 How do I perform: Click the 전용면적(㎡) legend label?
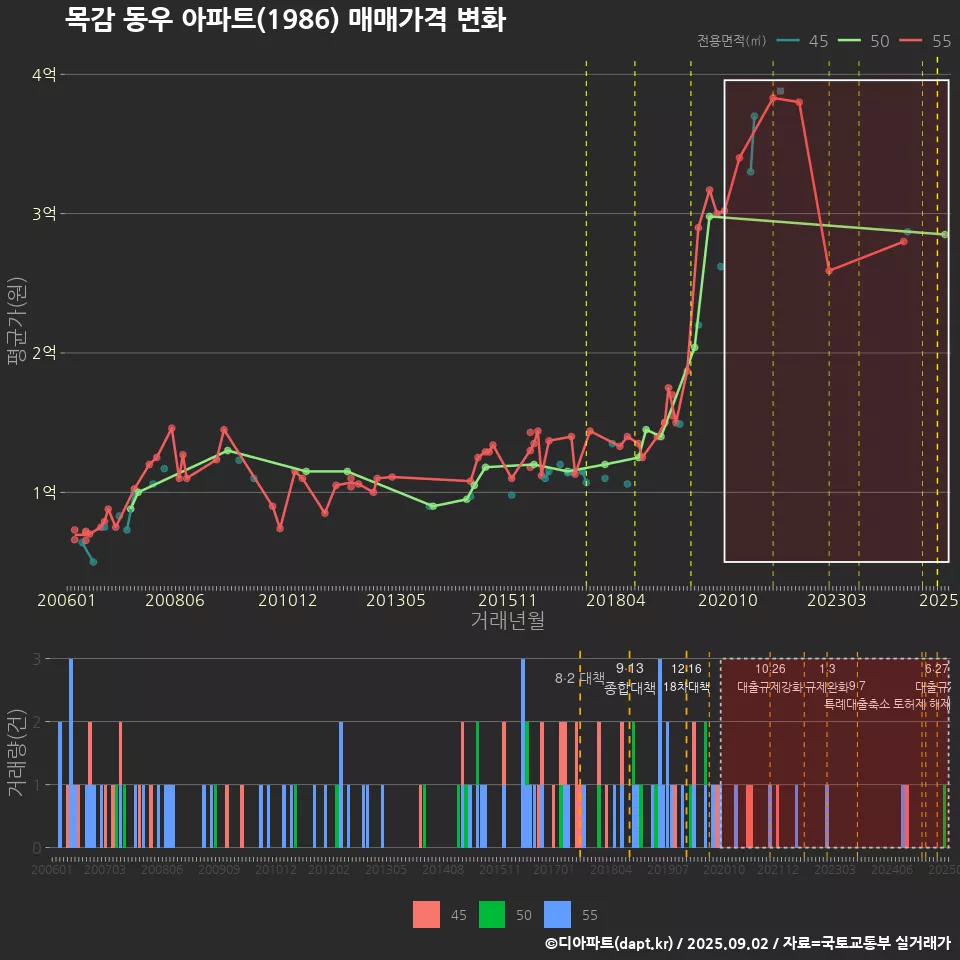coord(731,41)
